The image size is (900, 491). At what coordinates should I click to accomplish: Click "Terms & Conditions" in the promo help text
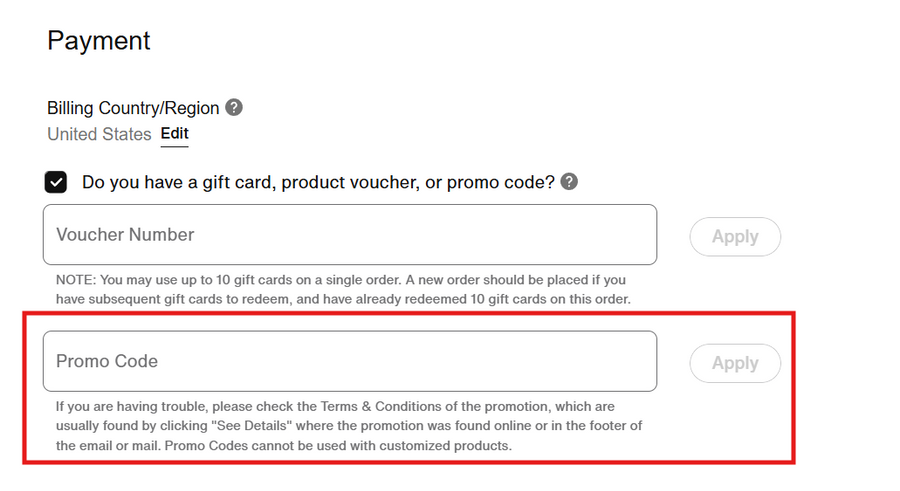pos(384,407)
